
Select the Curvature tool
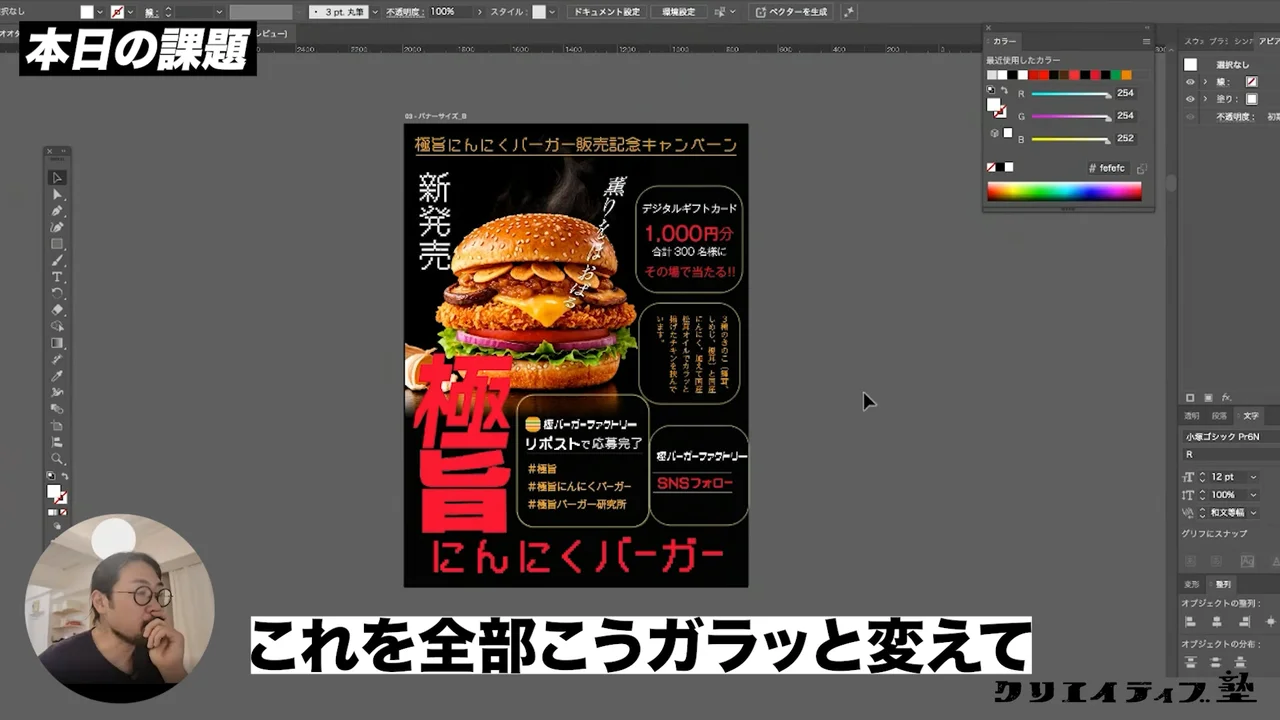[57, 227]
